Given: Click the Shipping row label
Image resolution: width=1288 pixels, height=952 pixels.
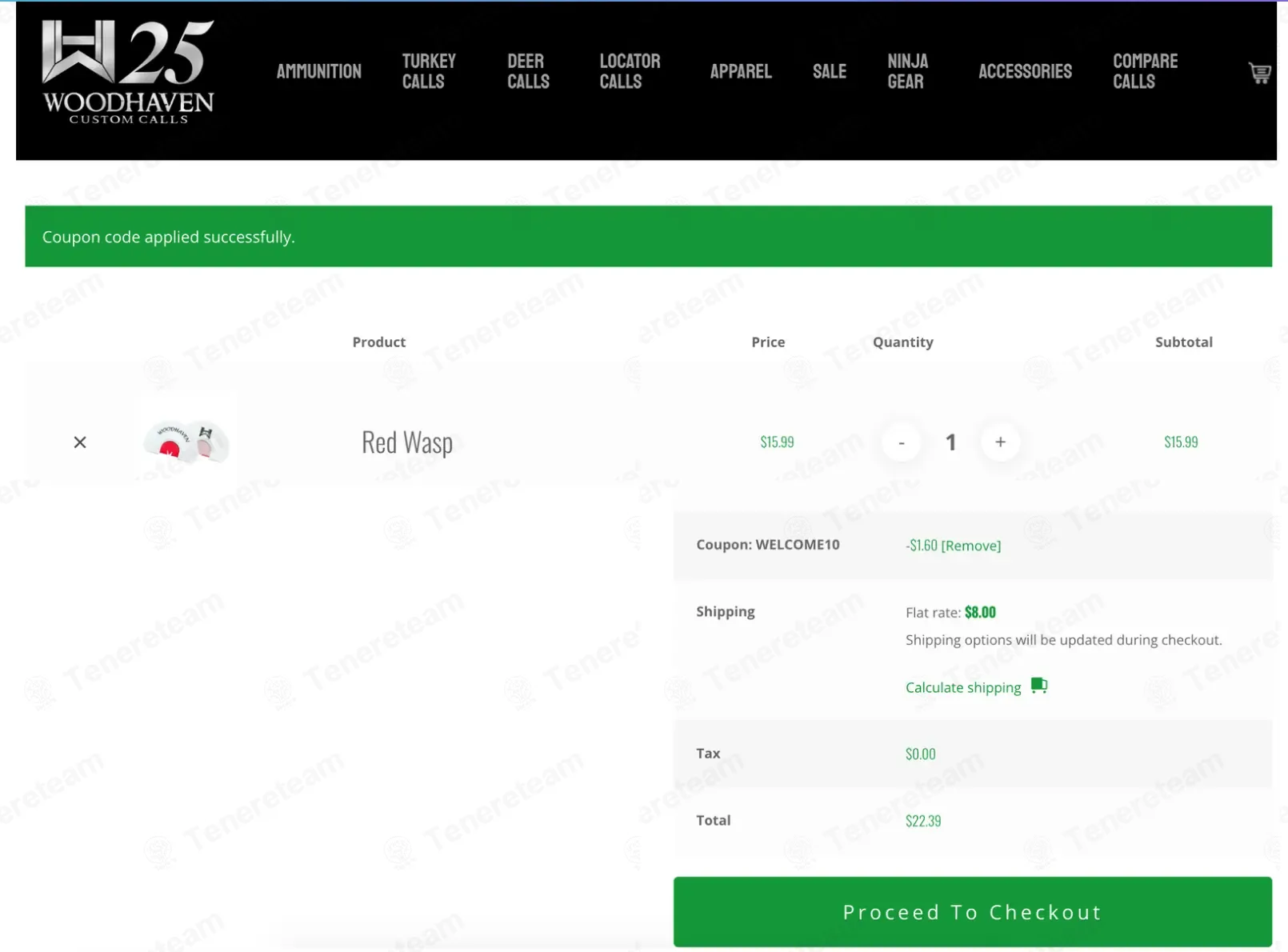Looking at the screenshot, I should [726, 611].
